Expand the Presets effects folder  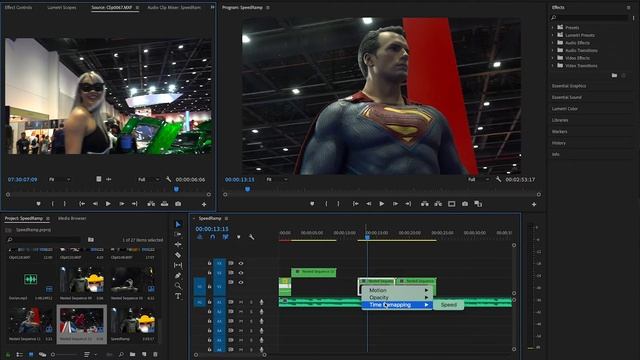click(x=553, y=27)
